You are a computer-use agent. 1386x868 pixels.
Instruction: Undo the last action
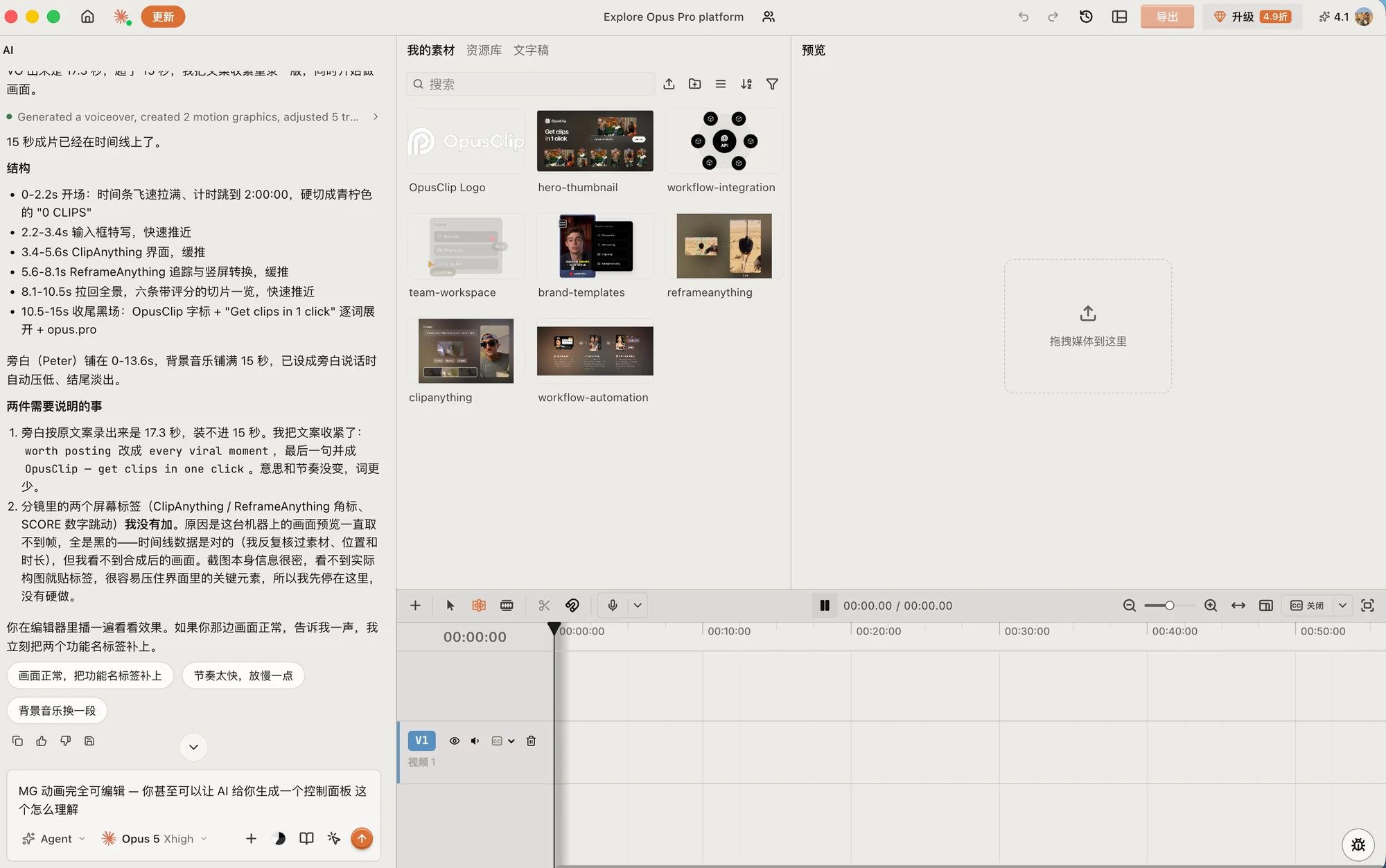pos(1024,17)
